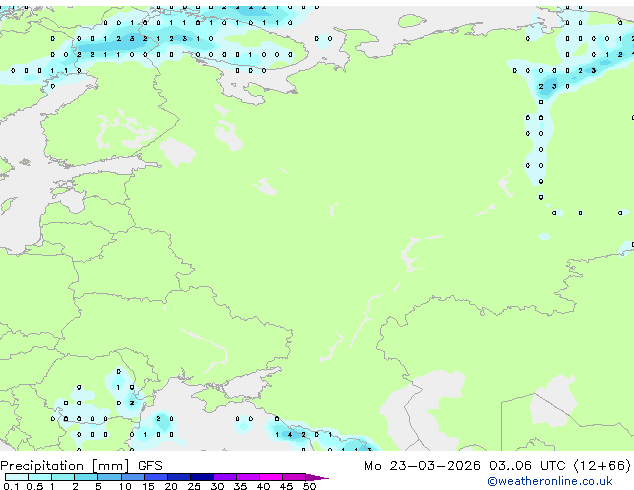Click the arrow tip above 50 mm
This screenshot has width=634, height=490.
point(317,477)
